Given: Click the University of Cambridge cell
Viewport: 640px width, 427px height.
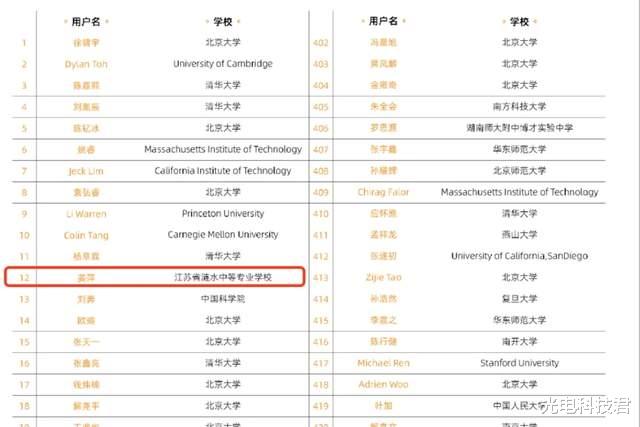Looking at the screenshot, I should click(223, 64).
